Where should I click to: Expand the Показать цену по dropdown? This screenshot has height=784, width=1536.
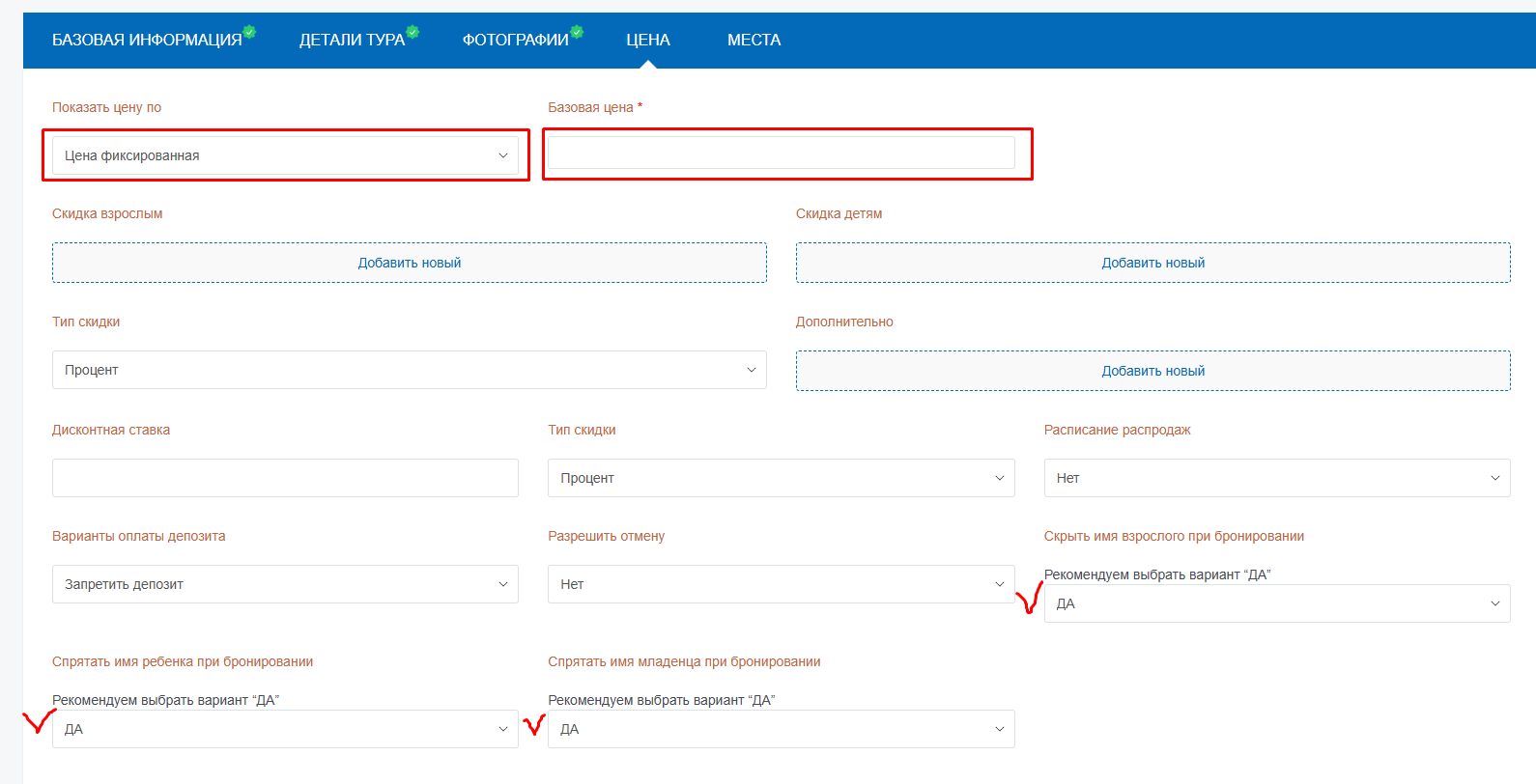[x=285, y=155]
